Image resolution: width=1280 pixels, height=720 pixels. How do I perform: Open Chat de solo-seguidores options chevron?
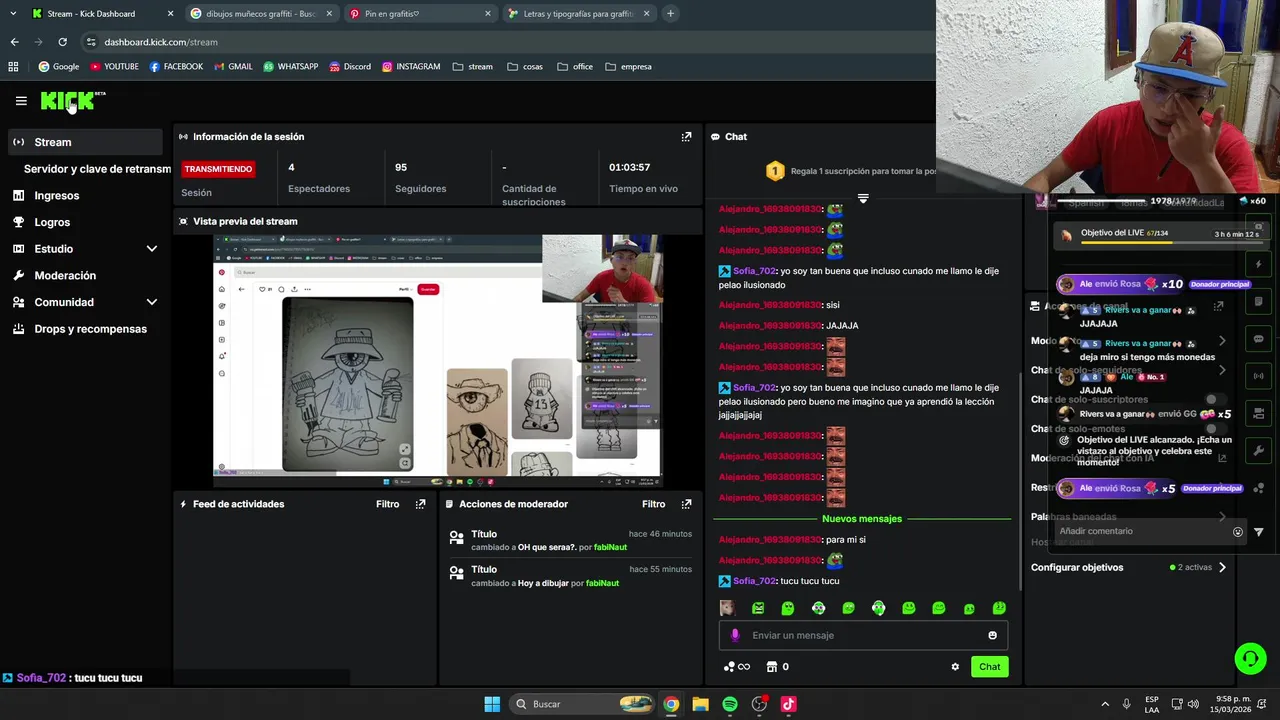(1222, 370)
